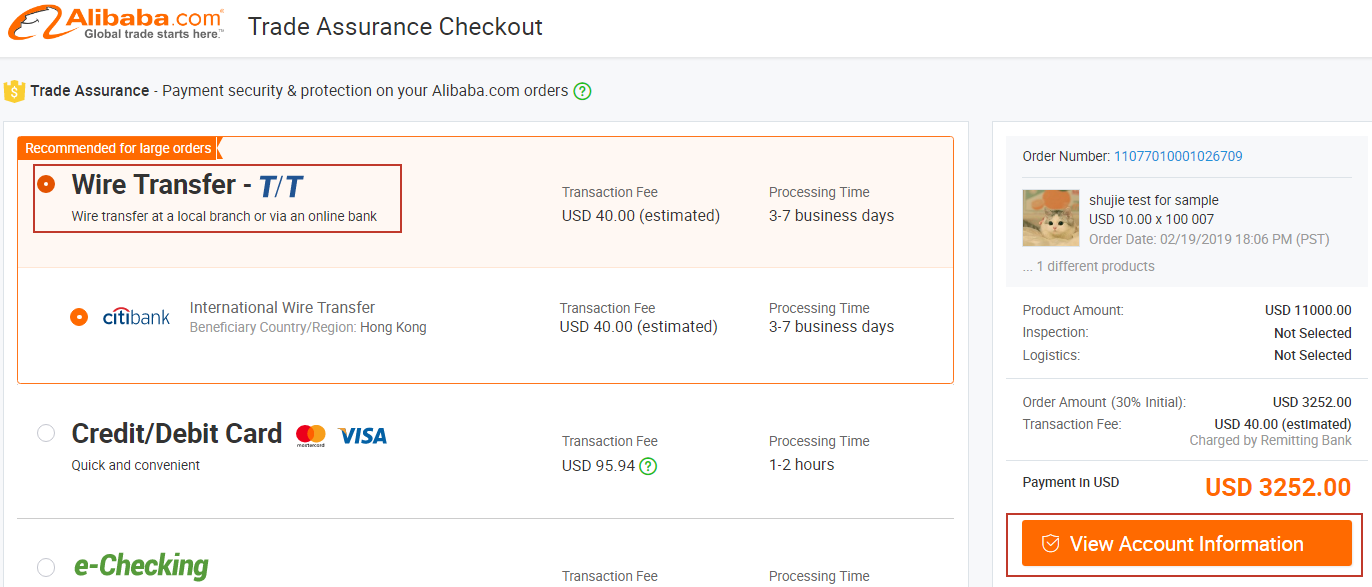Viewport: 1372px width, 587px height.
Task: Click the Alibaba.com logo
Action: click(x=116, y=23)
